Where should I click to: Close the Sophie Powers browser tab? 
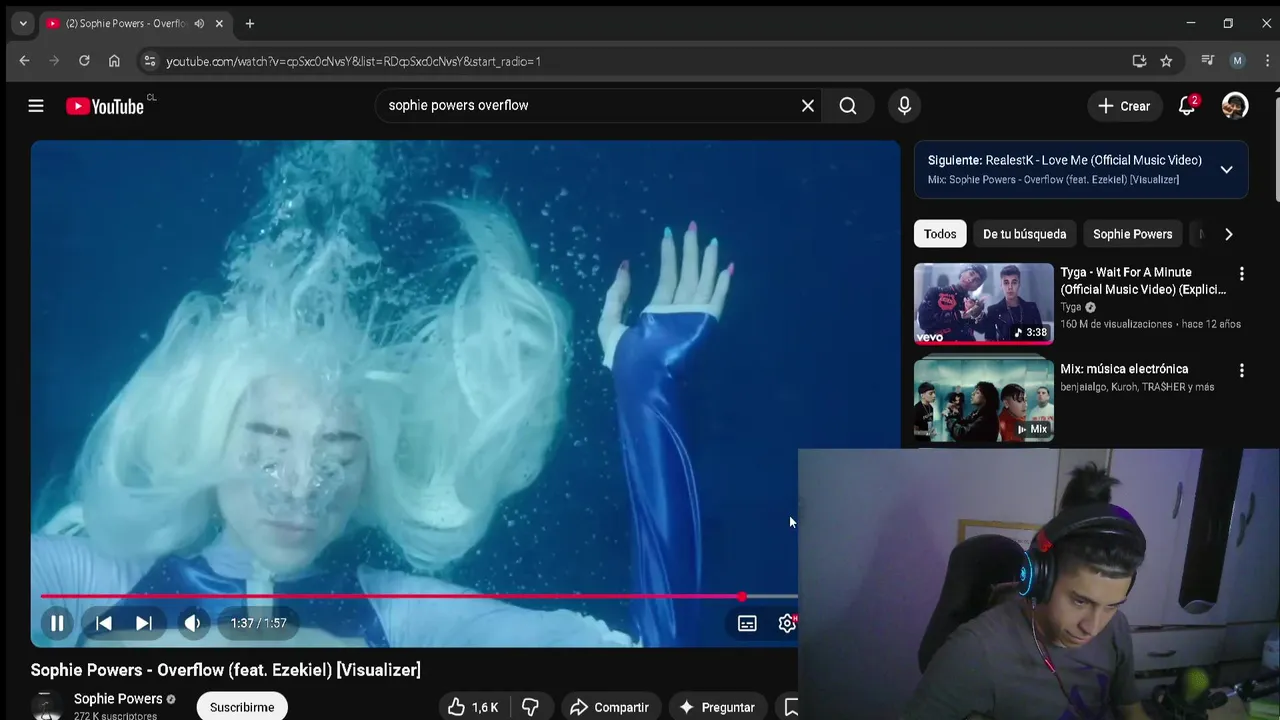(219, 23)
